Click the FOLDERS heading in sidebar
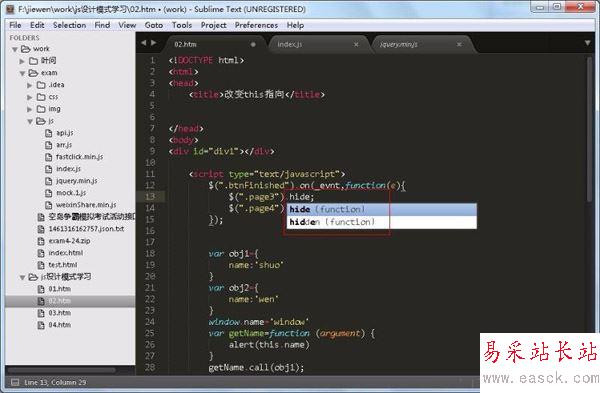 (x=24, y=38)
